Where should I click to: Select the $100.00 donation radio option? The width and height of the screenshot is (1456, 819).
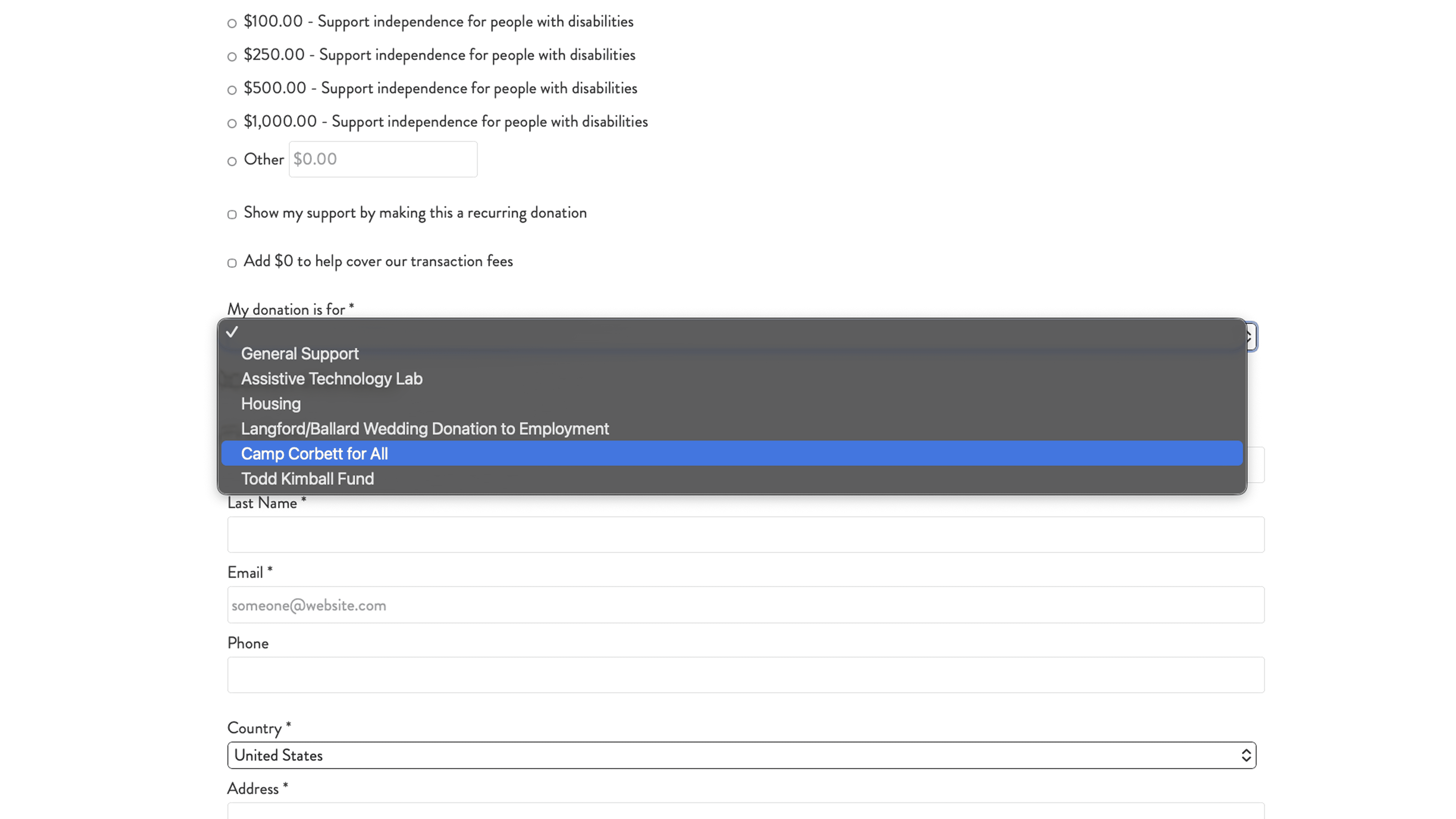click(x=232, y=23)
